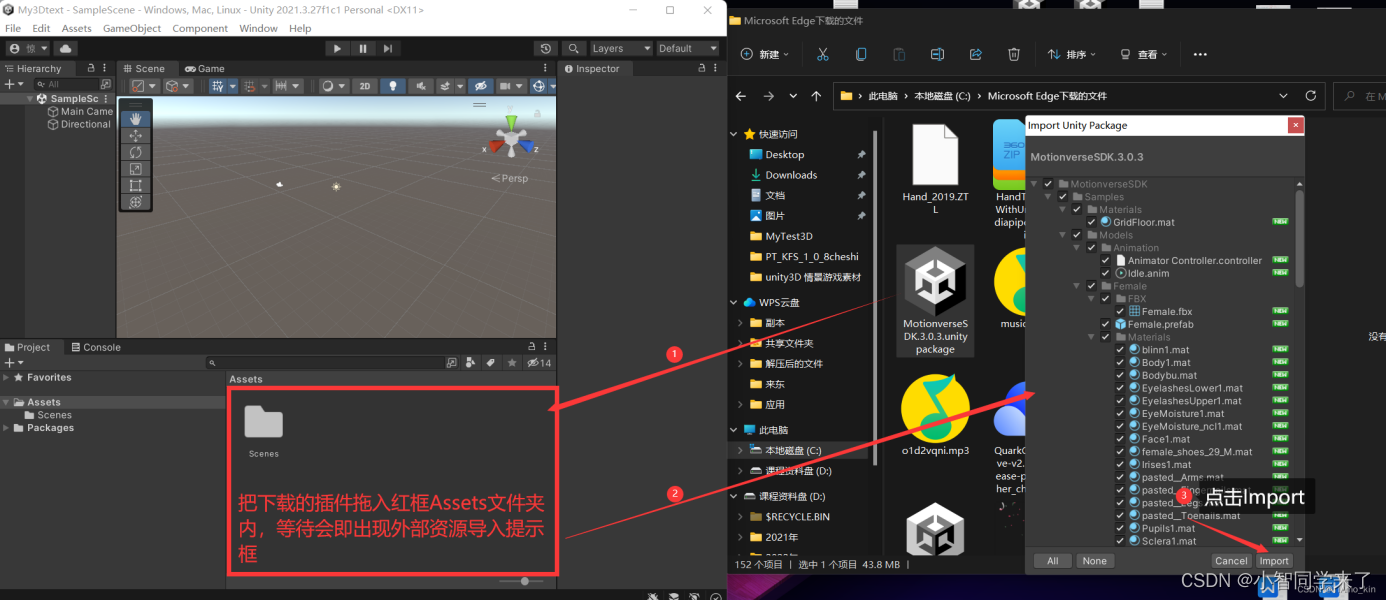Screen dimensions: 1386x600
Task: Open the Window menu
Action: click(258, 28)
